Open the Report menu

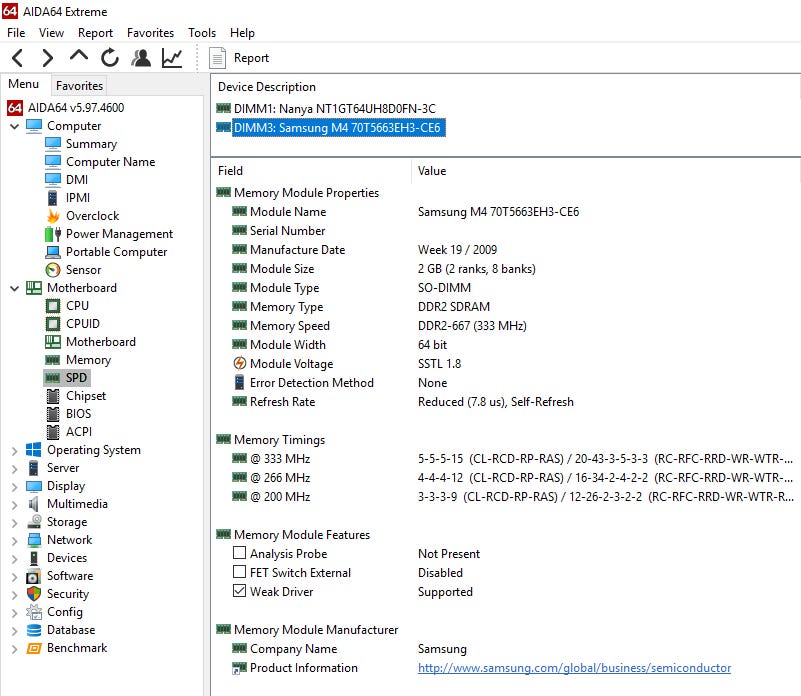point(95,33)
